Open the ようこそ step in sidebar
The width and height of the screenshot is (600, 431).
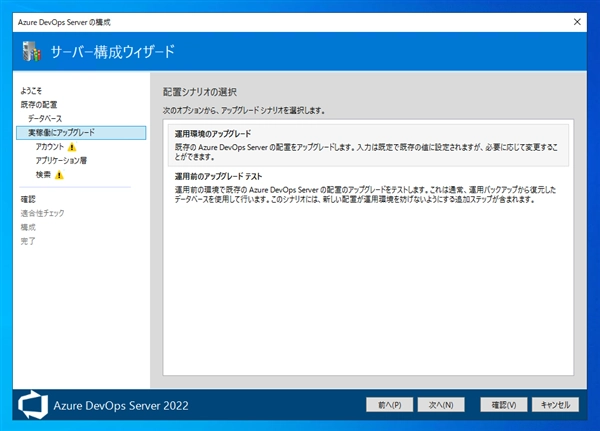31,91
